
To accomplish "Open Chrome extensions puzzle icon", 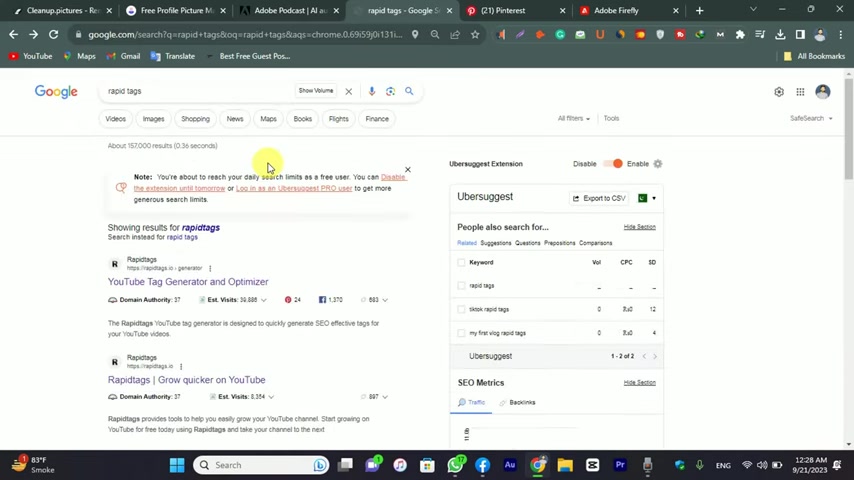I will click(x=740, y=34).
